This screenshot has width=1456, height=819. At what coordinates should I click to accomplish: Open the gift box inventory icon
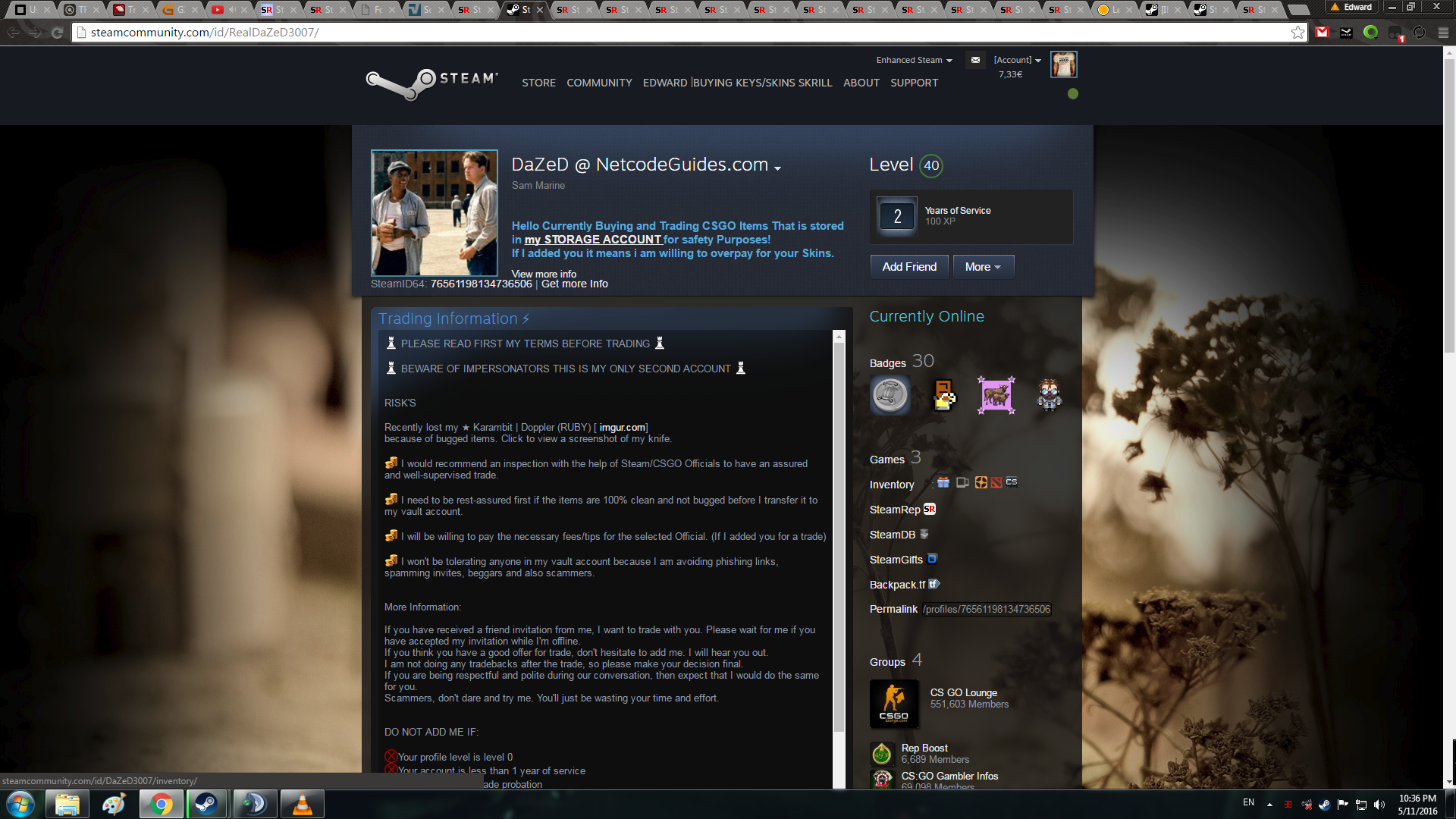click(x=943, y=482)
